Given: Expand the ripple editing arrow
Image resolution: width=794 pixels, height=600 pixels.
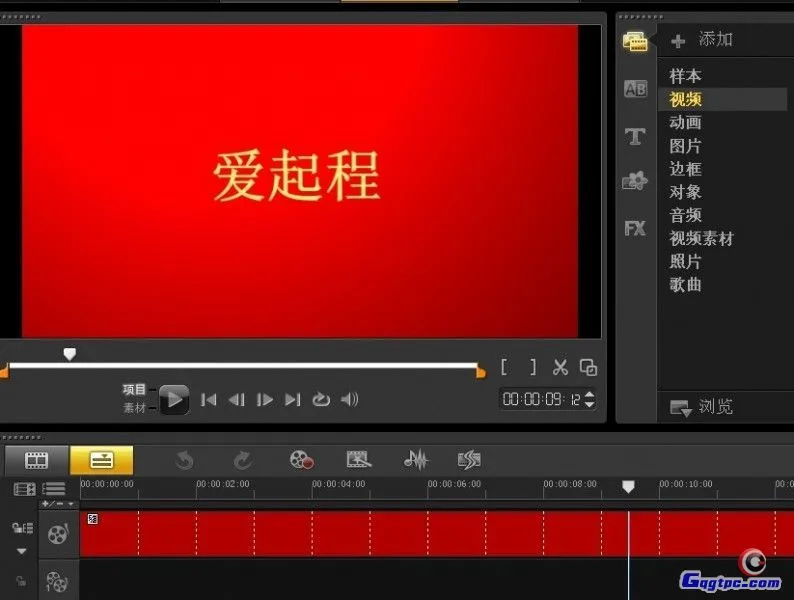Looking at the screenshot, I should [21, 551].
